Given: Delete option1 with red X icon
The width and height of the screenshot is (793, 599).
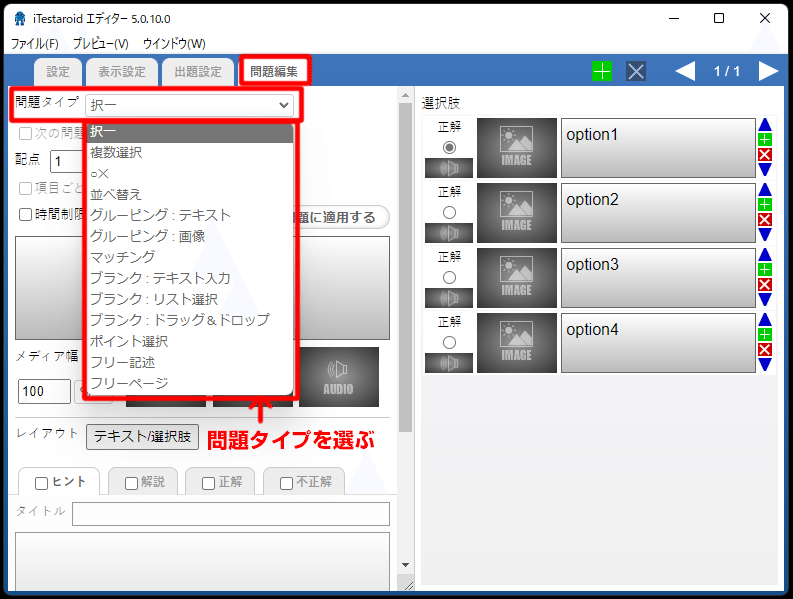Looking at the screenshot, I should 765,154.
